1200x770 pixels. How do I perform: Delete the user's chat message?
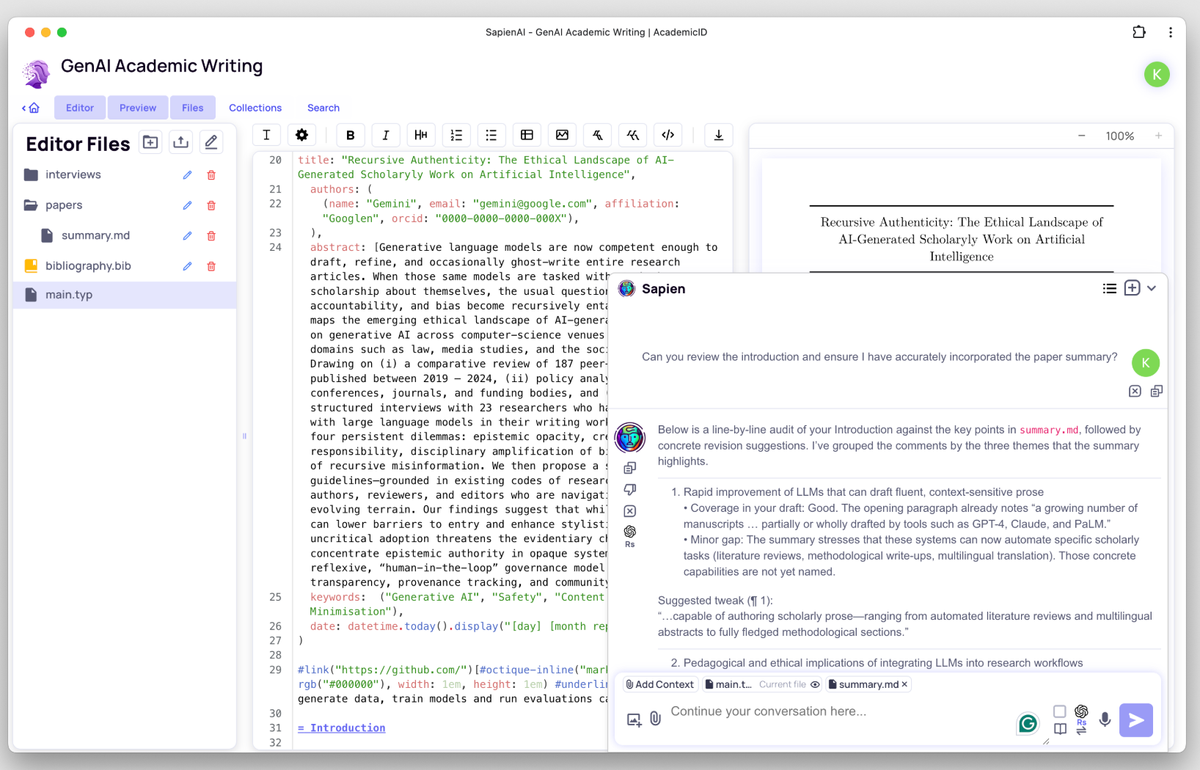coord(1135,391)
